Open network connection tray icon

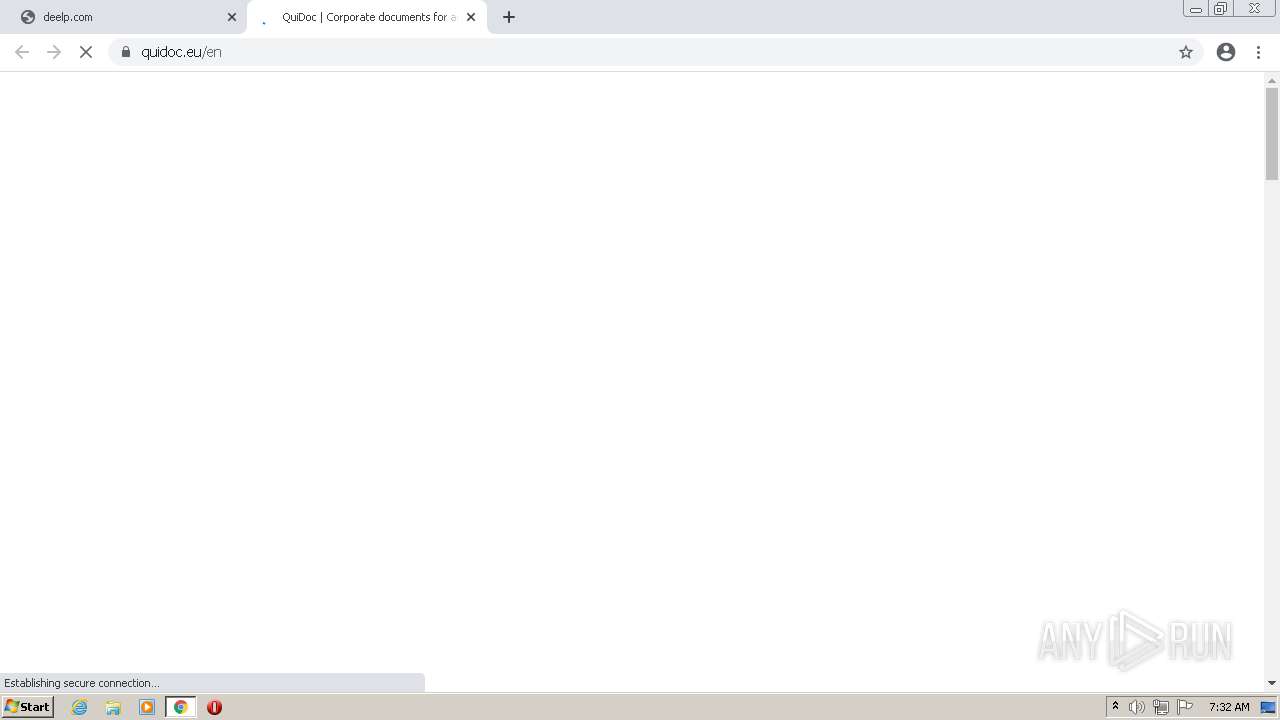[x=1161, y=707]
